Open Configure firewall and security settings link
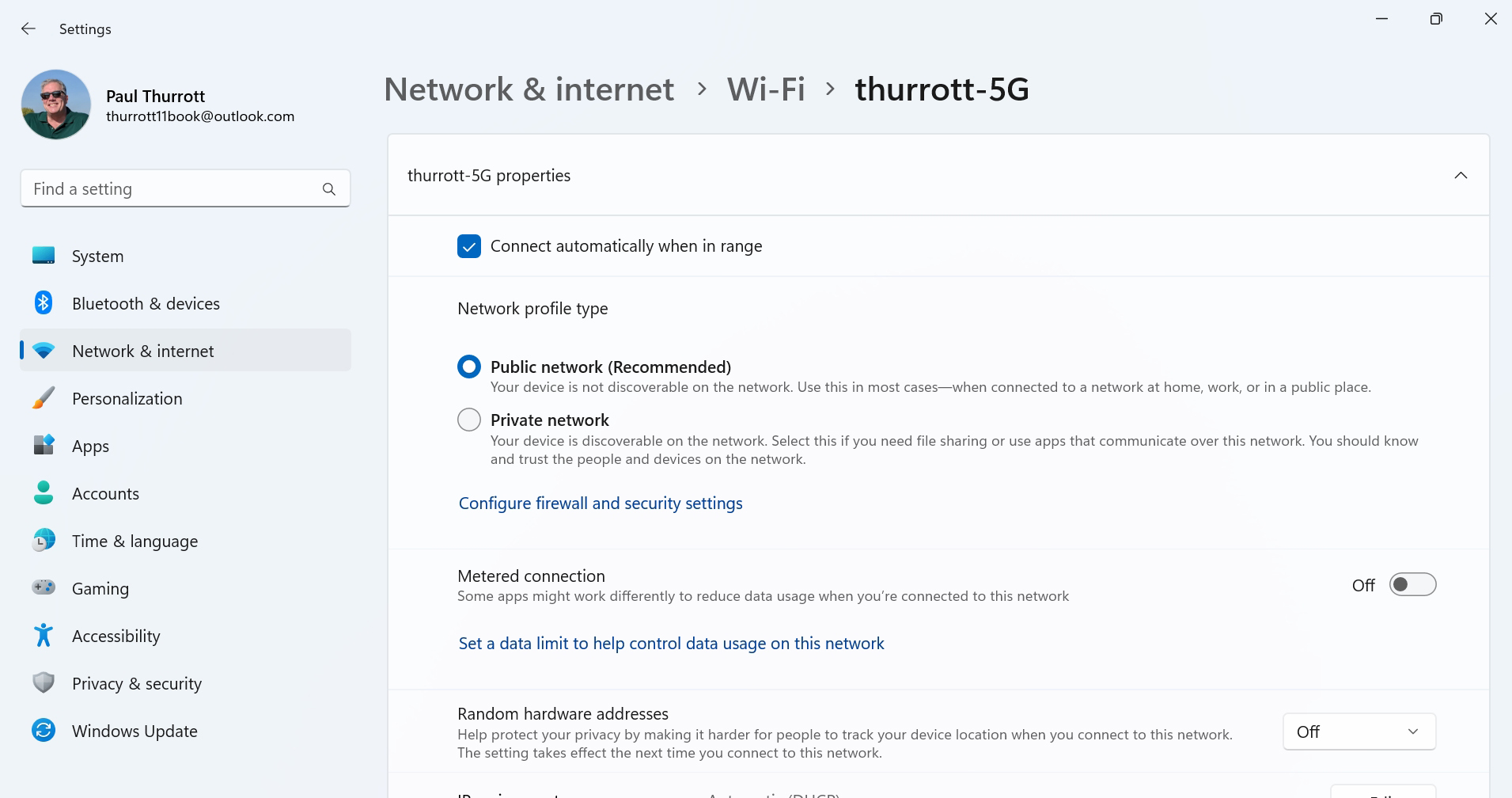This screenshot has width=1512, height=798. tap(601, 503)
